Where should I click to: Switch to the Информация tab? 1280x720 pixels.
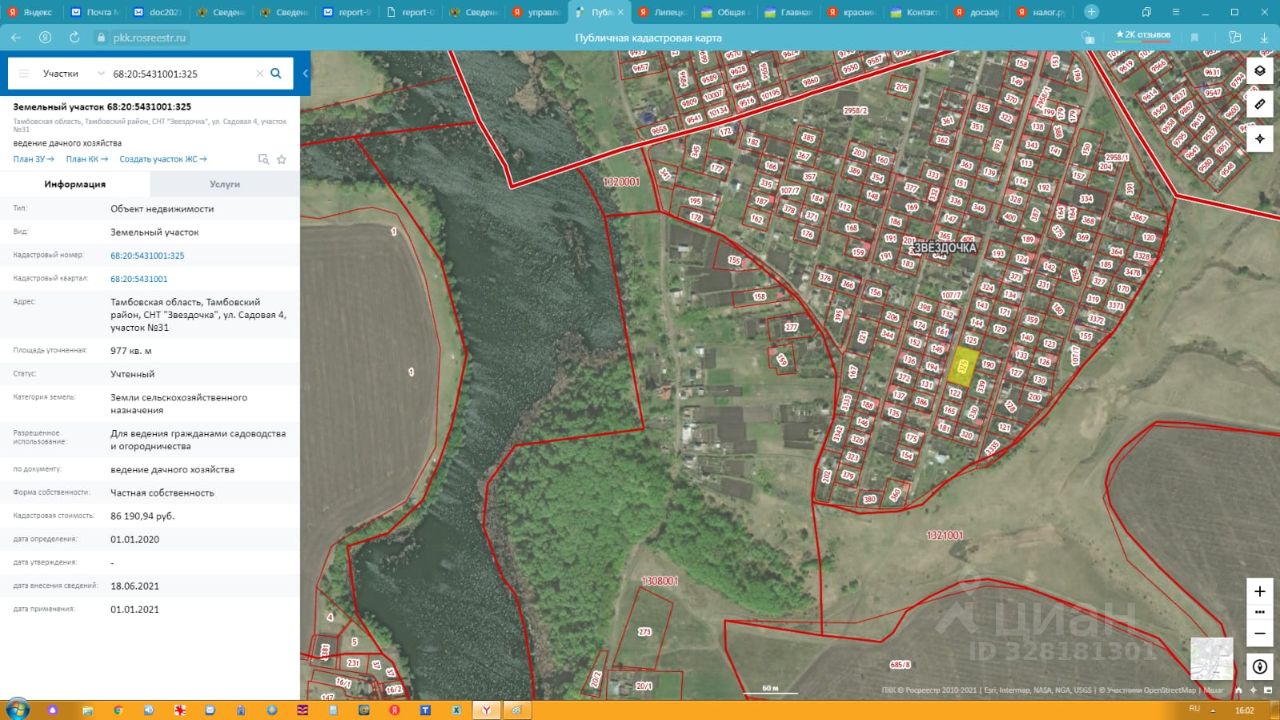[x=75, y=184]
